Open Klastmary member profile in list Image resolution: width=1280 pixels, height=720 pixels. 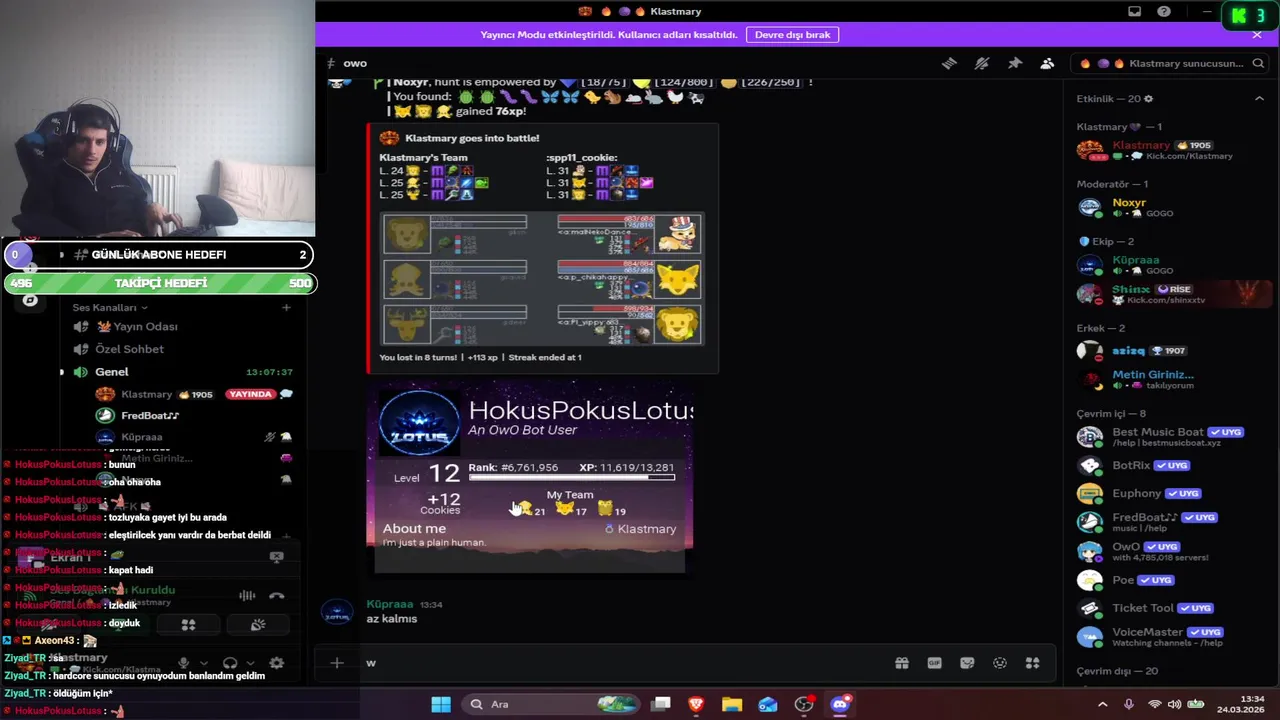click(x=1170, y=150)
